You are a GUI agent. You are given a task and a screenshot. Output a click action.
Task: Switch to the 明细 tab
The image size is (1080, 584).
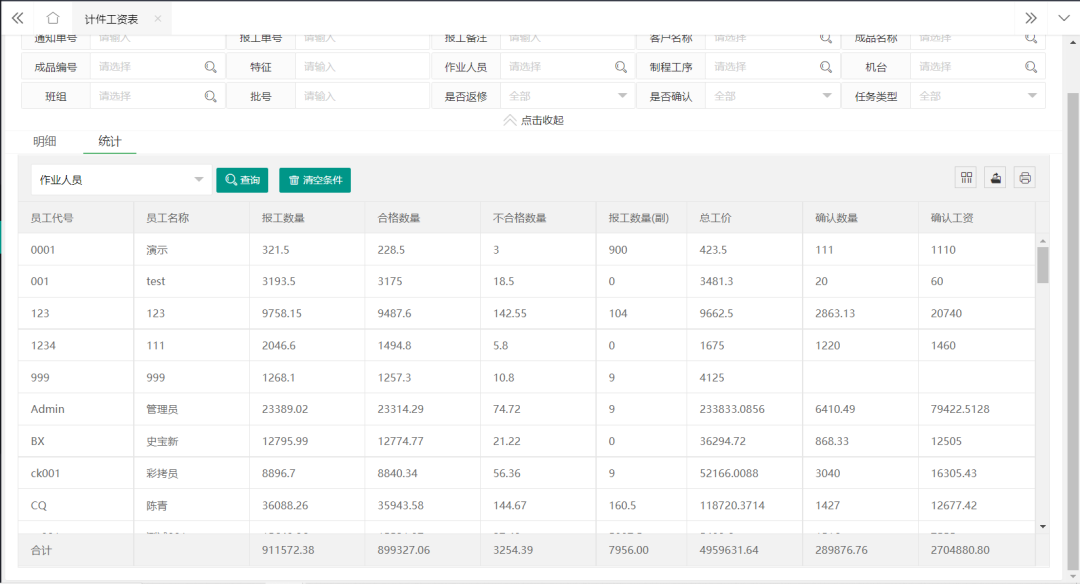coord(45,141)
